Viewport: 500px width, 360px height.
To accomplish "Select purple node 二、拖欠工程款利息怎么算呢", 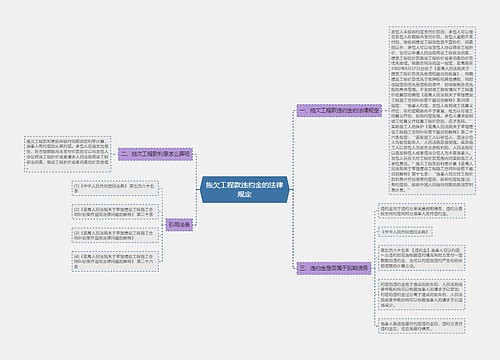I will pos(155,154).
